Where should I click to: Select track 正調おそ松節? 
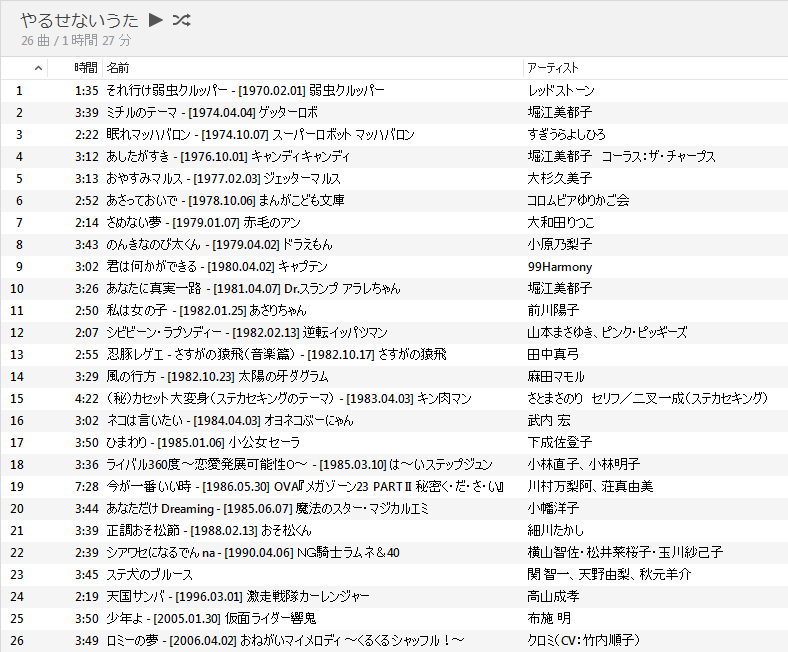point(394,530)
